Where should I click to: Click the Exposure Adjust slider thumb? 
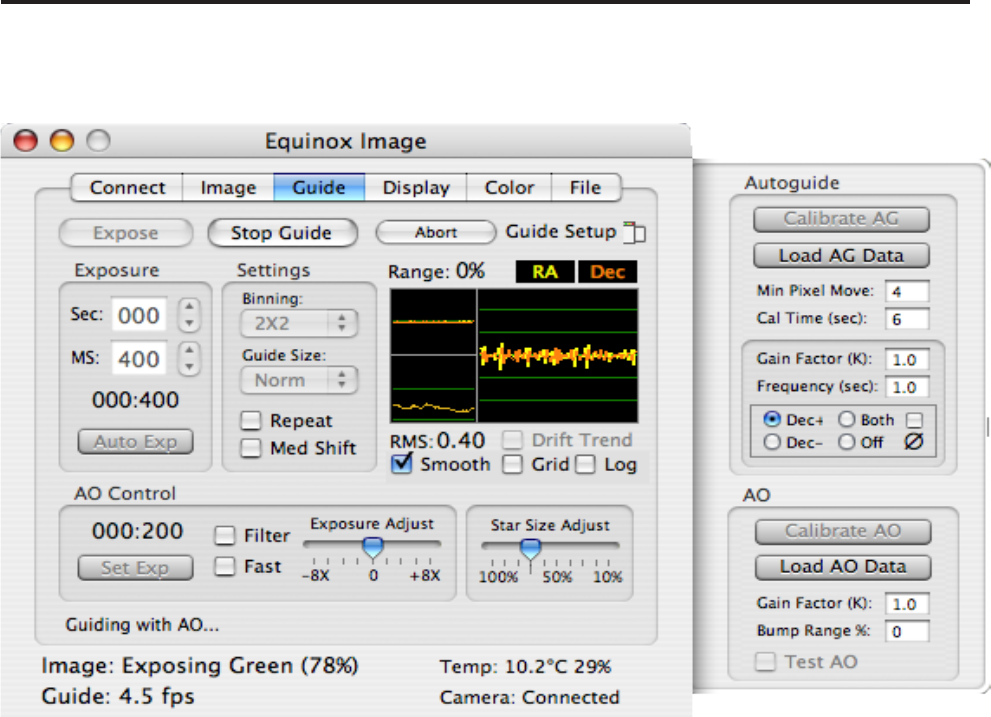(373, 548)
